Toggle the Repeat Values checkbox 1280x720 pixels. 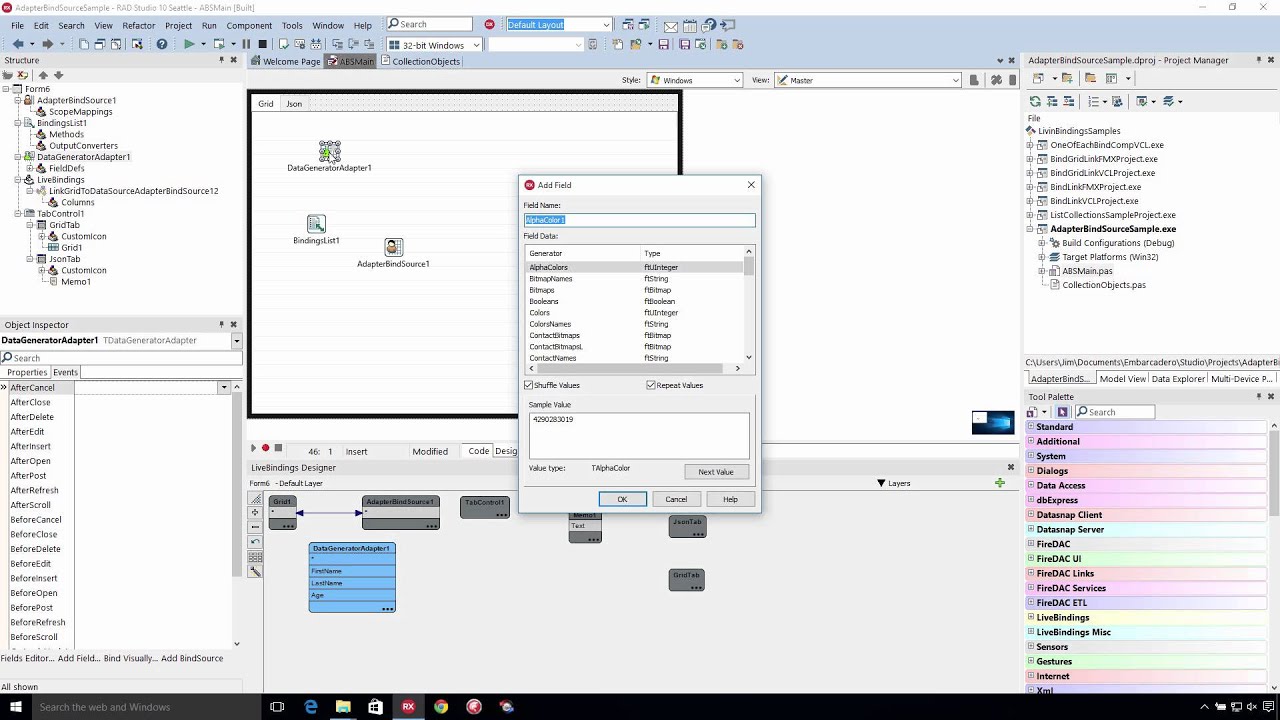coord(651,385)
